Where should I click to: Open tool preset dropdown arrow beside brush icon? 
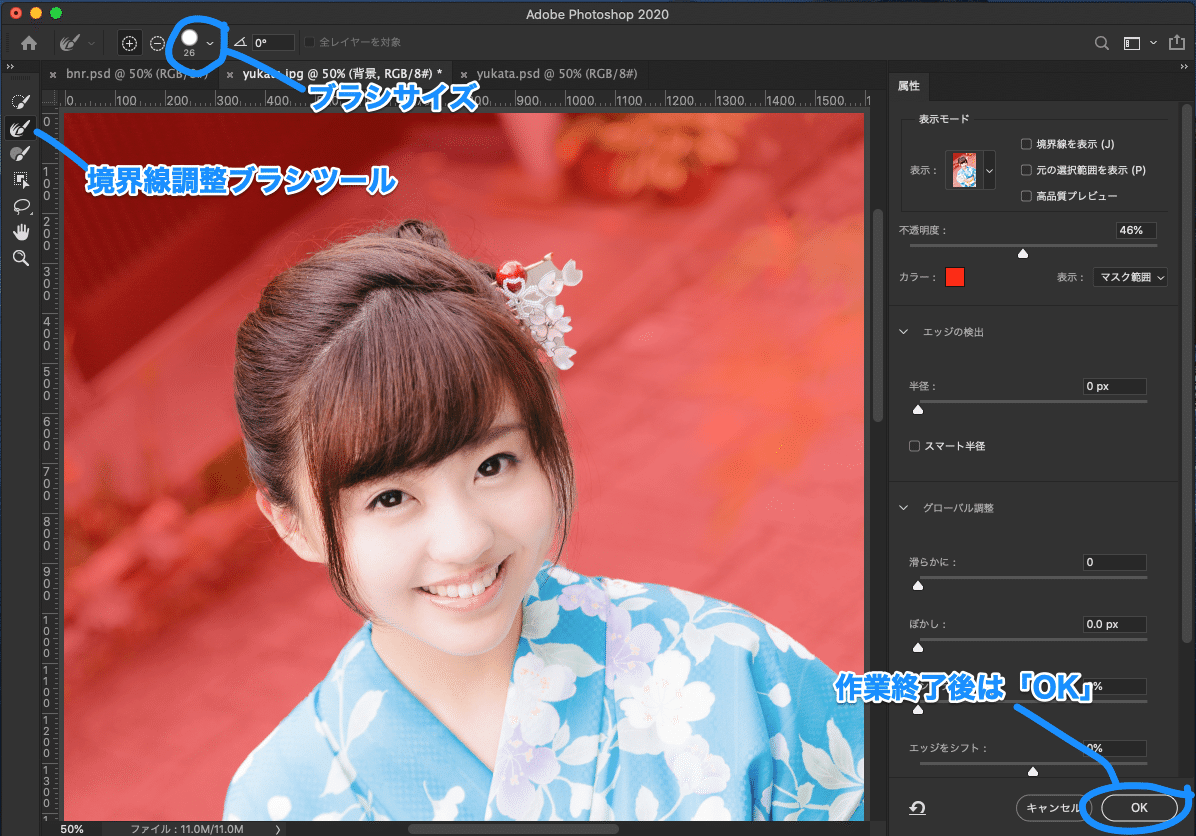click(x=92, y=43)
